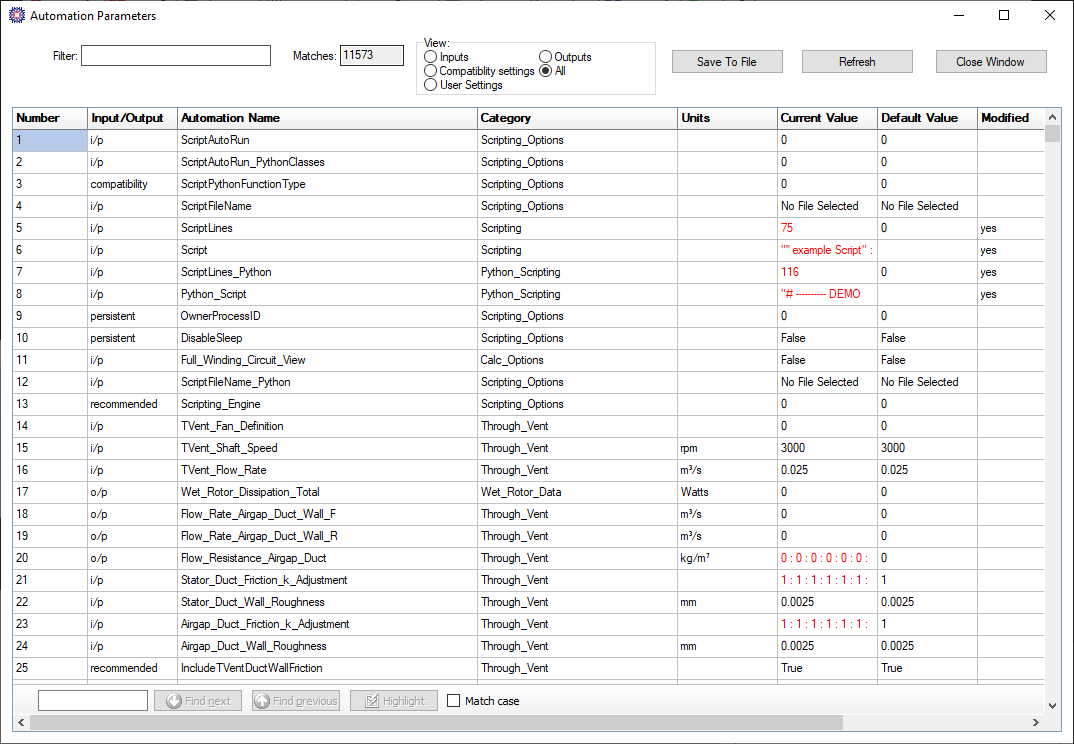Click the Close Window button
Image resolution: width=1074 pixels, height=744 pixels.
click(x=990, y=62)
